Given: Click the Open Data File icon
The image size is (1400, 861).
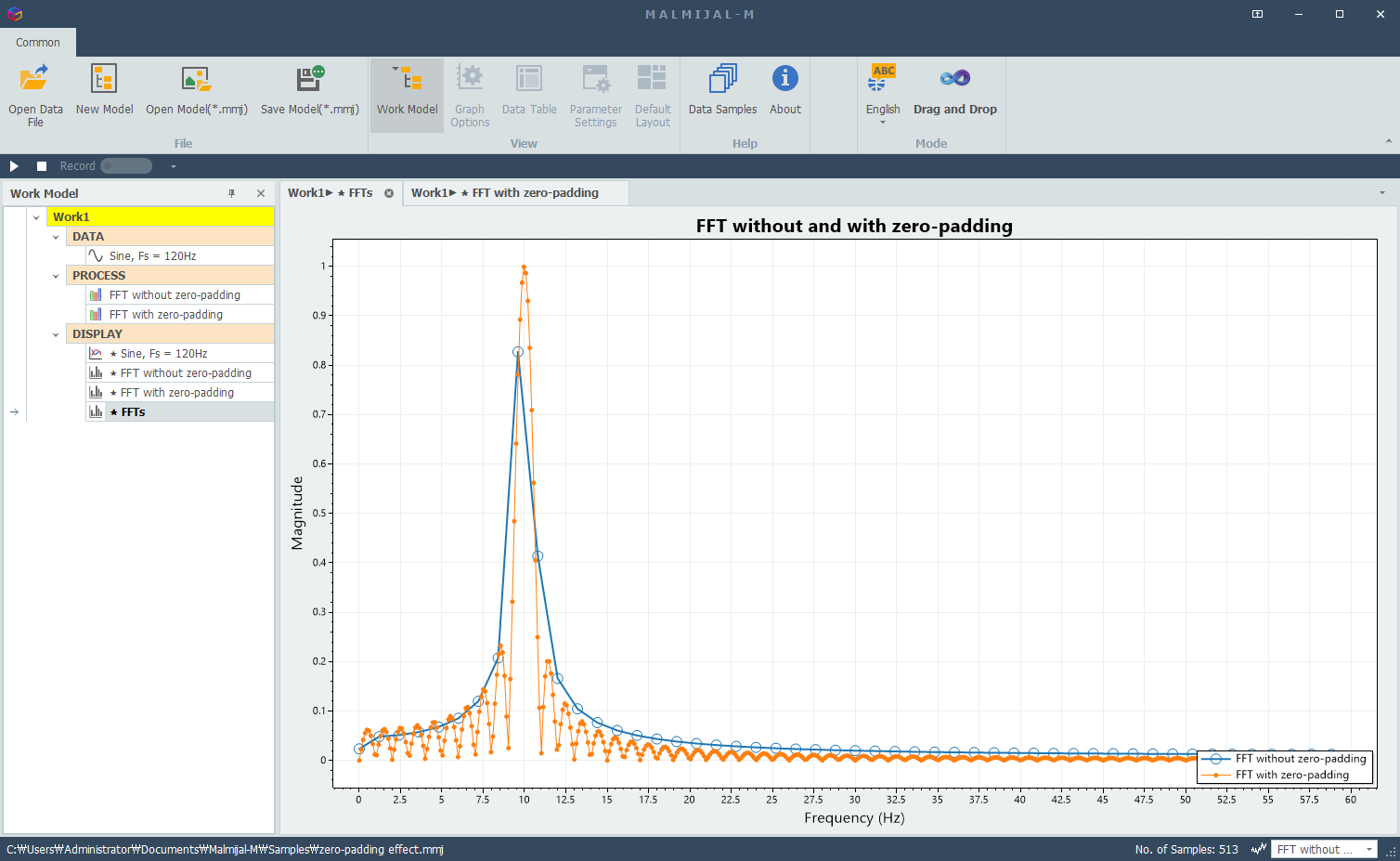Looking at the screenshot, I should [35, 79].
